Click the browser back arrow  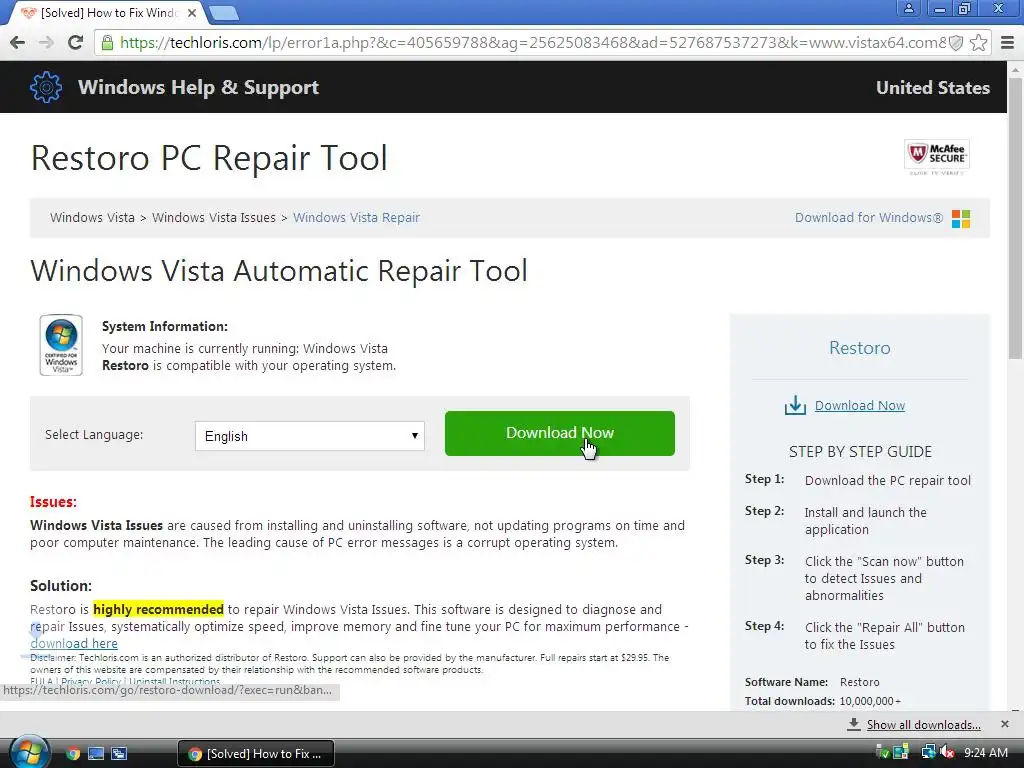pos(17,42)
